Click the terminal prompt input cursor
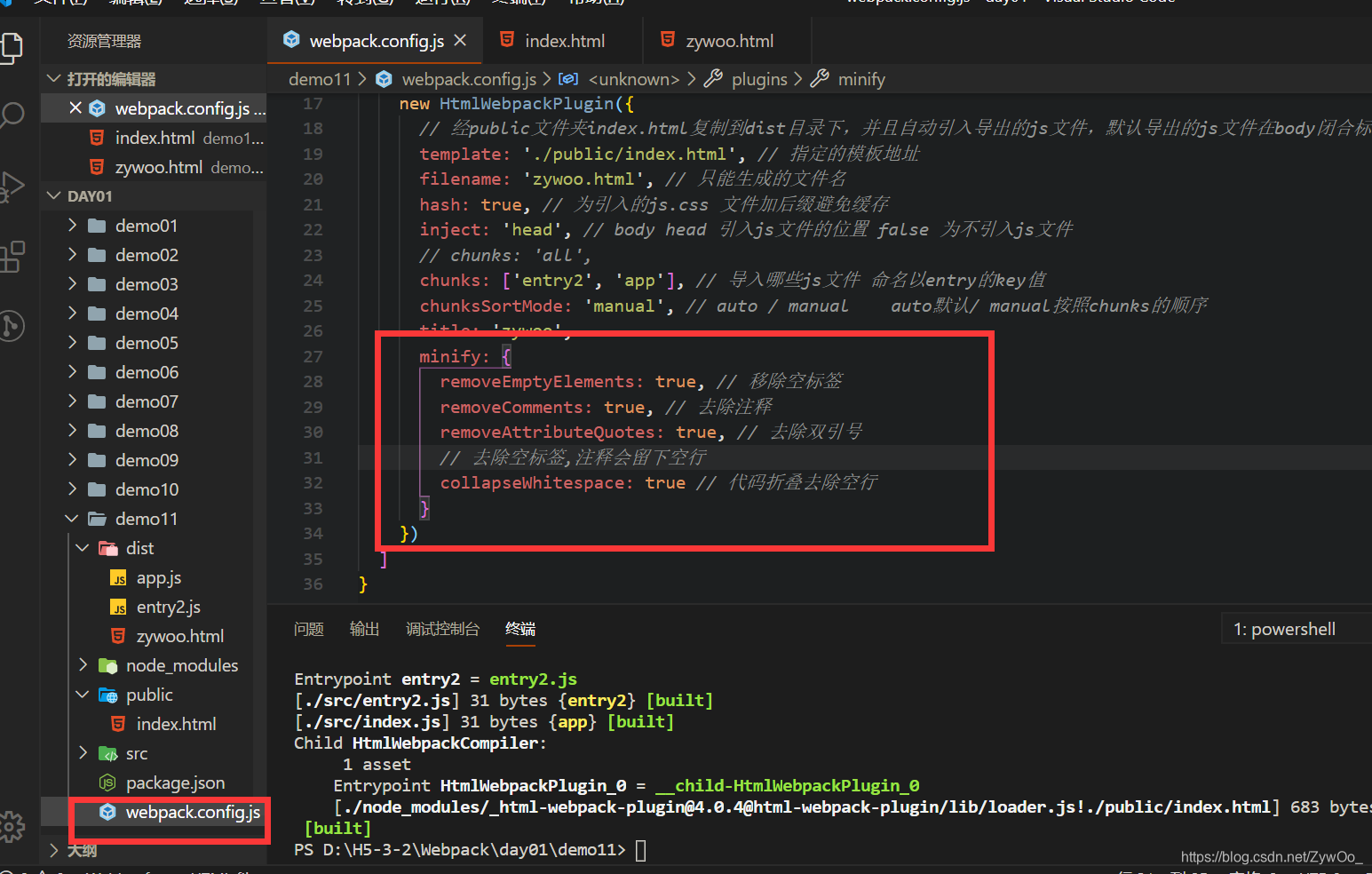 640,850
